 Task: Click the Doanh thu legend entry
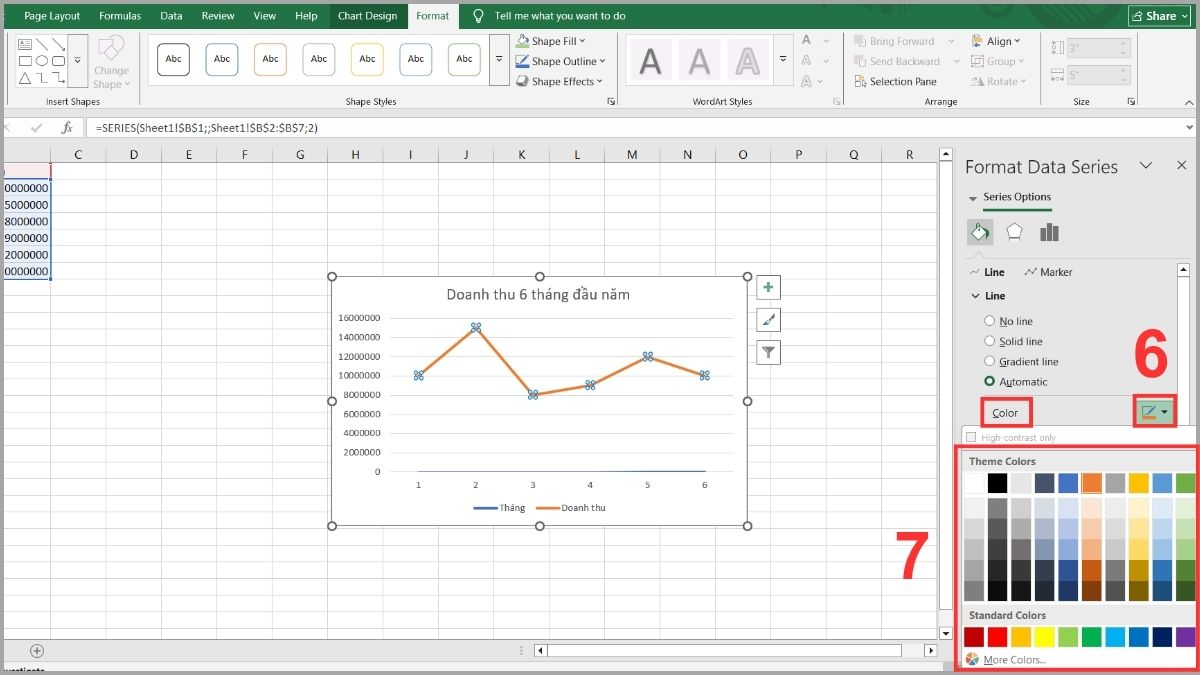coord(572,508)
